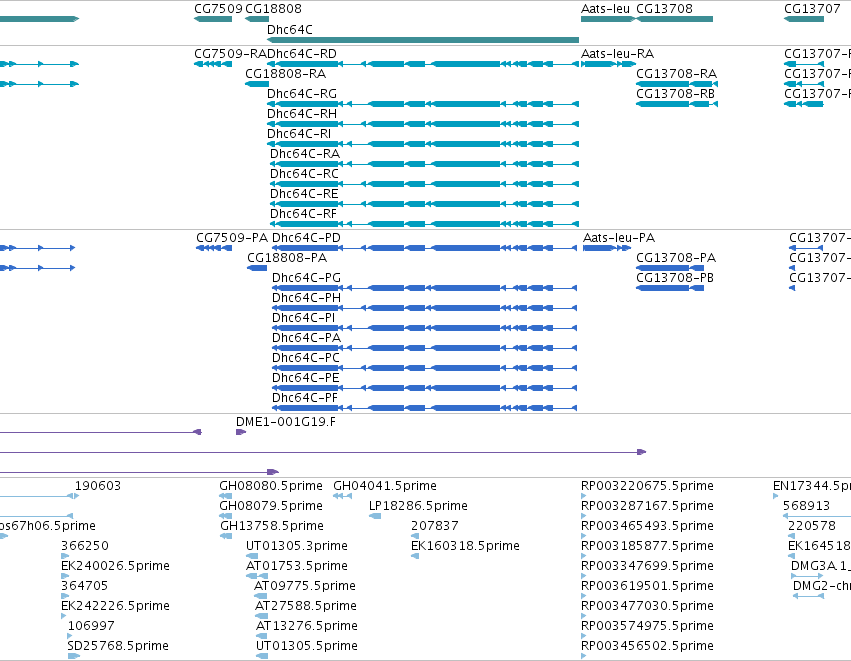Image resolution: width=851 pixels, height=661 pixels.
Task: Click the CG13708-RB transcript label
Action: point(676,94)
